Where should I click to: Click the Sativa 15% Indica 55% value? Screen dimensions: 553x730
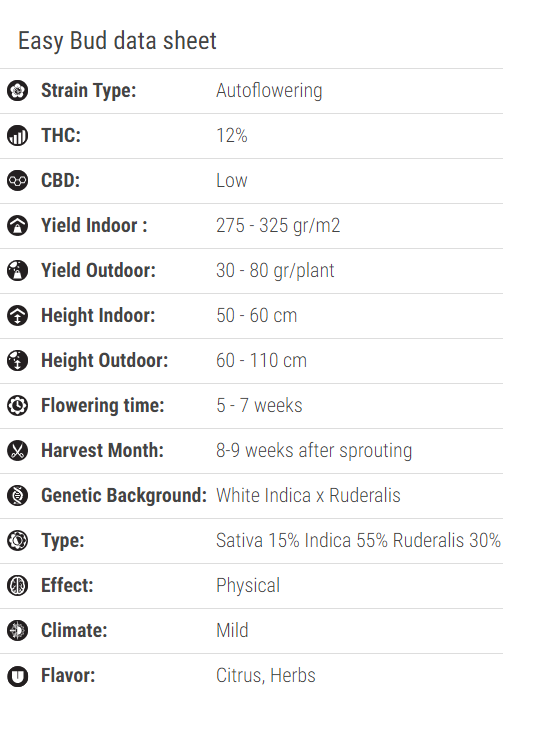[302, 541]
